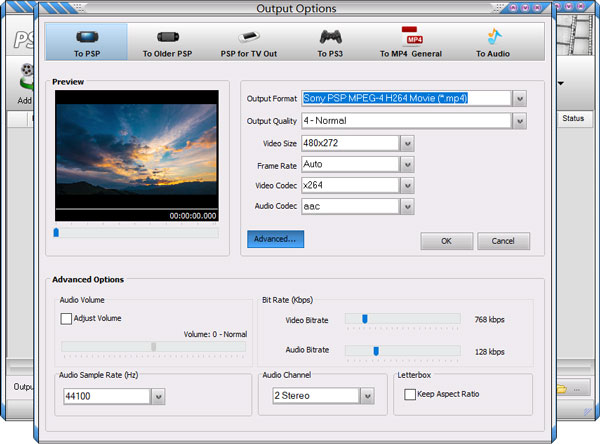Select PSP for TV Out icon
Screen dimensions: 600x444
tap(249, 36)
